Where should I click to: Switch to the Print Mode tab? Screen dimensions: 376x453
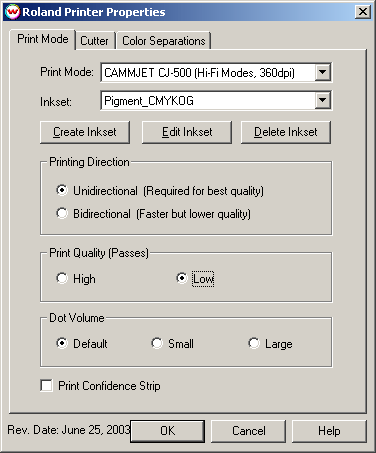click(43, 39)
